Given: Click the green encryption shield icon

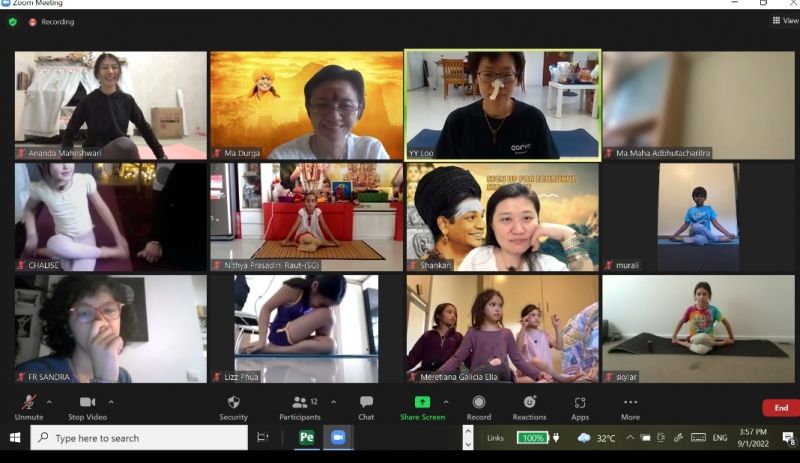Looking at the screenshot, I should point(13,22).
